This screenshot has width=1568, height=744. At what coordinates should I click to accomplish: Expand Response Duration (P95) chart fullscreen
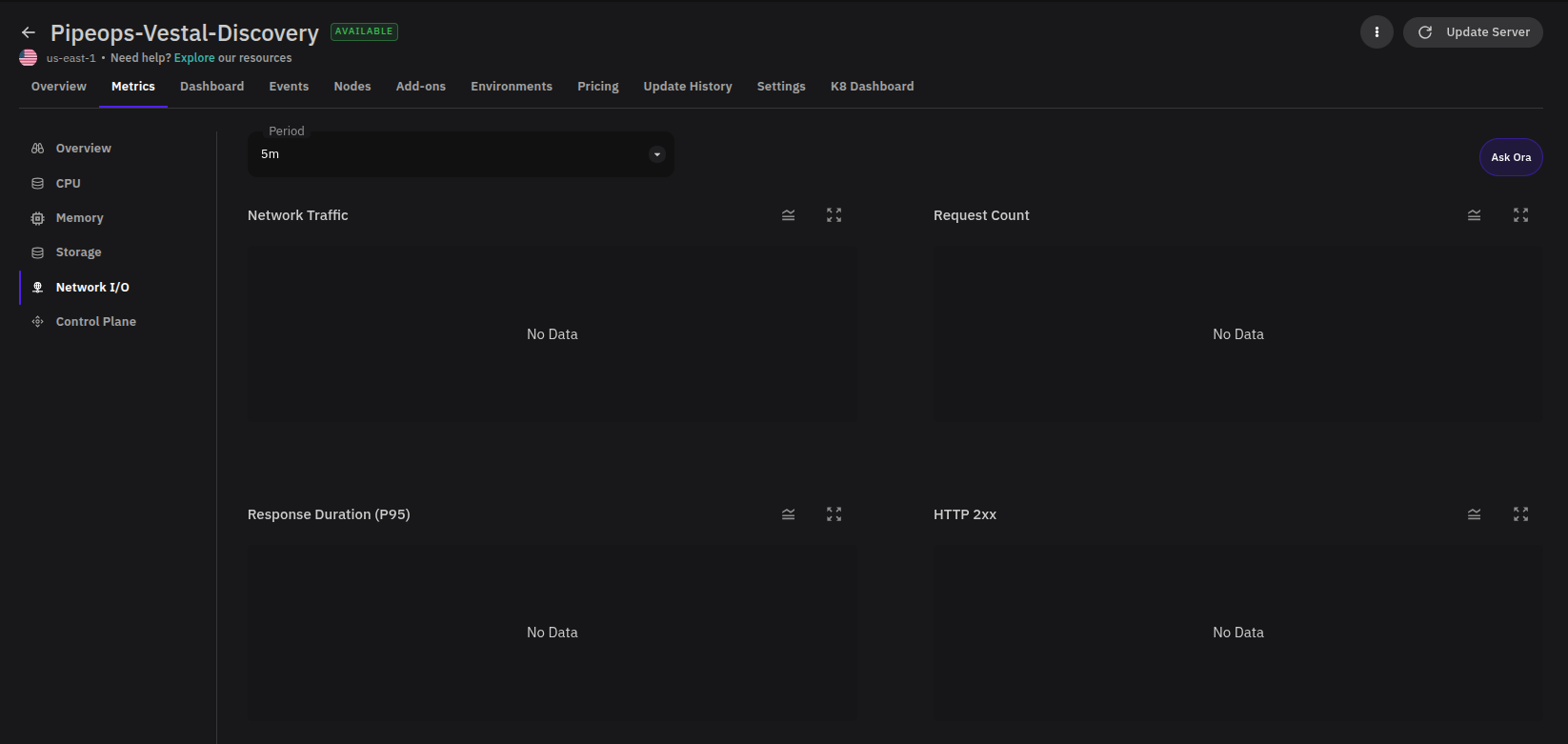point(834,514)
